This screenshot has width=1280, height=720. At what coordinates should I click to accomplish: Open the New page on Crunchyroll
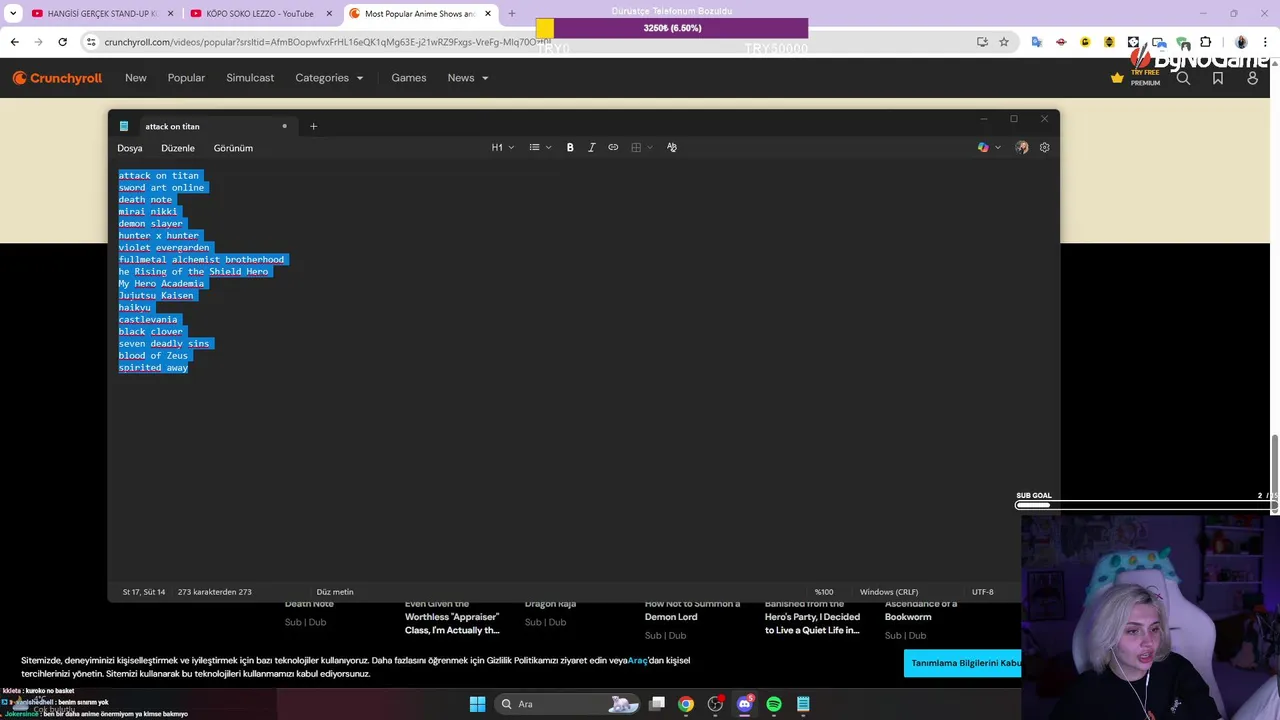click(136, 78)
